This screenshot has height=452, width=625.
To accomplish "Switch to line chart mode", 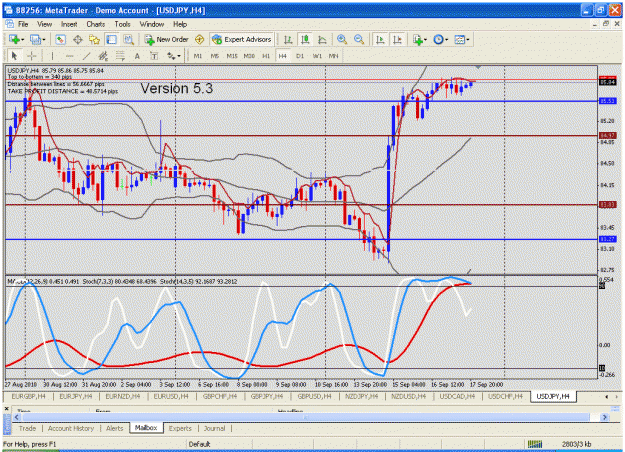I will (322, 39).
